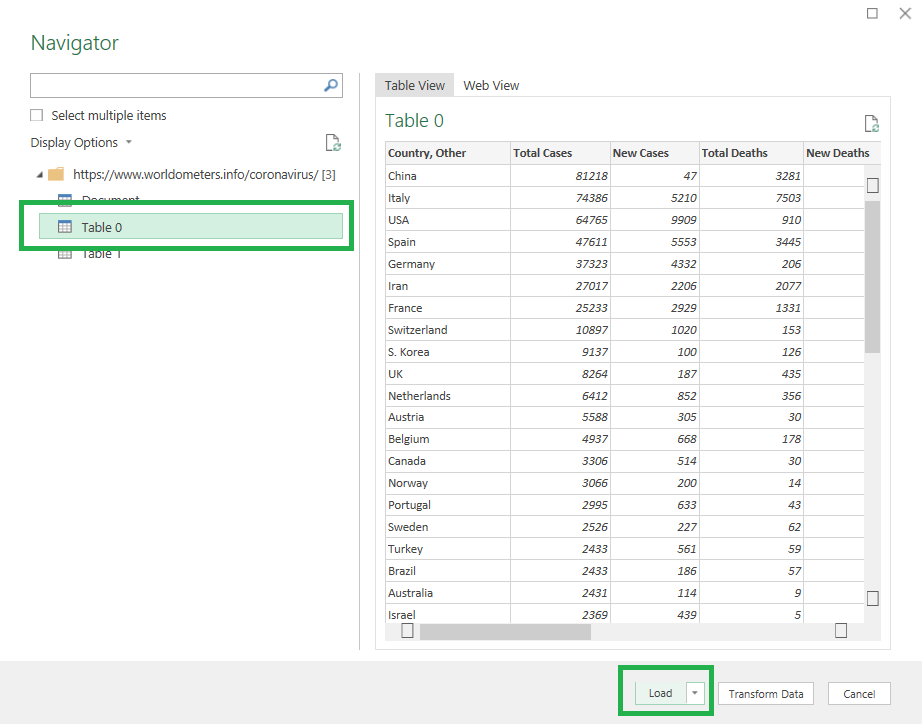Viewport: 922px width, 724px height.
Task: Click the preview scroll up arrow
Action: tap(873, 185)
